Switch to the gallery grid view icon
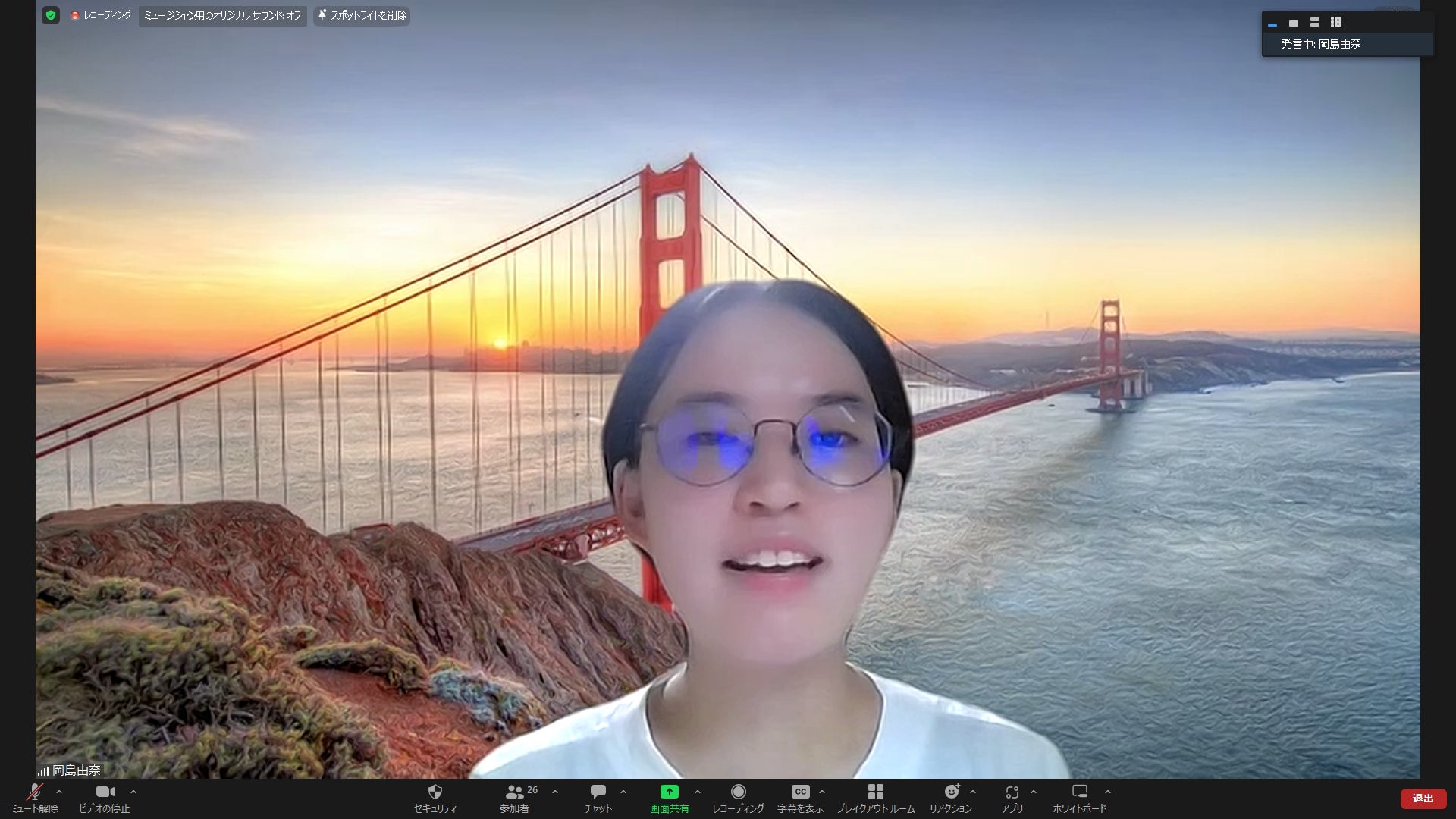The image size is (1456, 819). pos(1336,23)
